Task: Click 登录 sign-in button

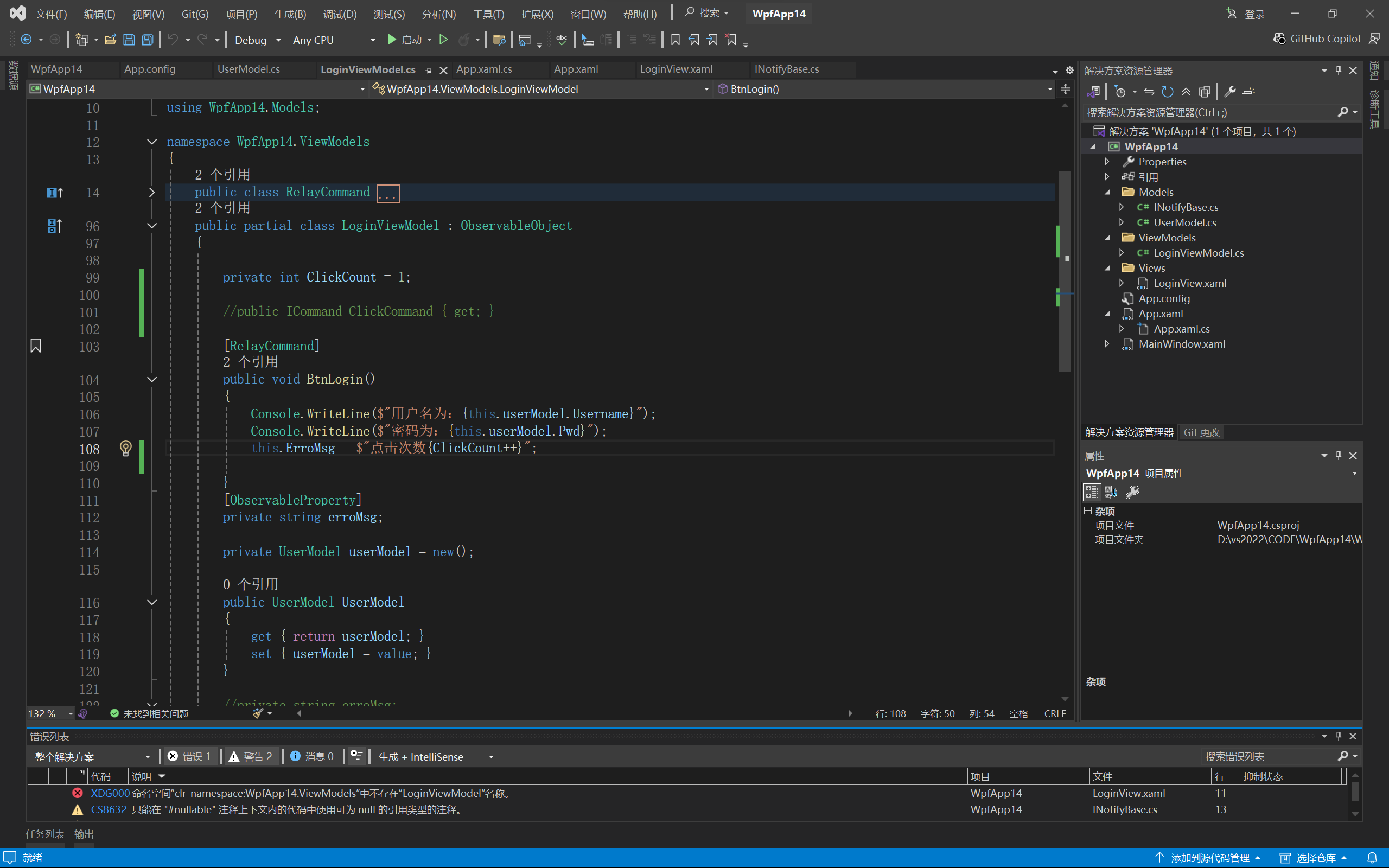Action: point(1246,14)
